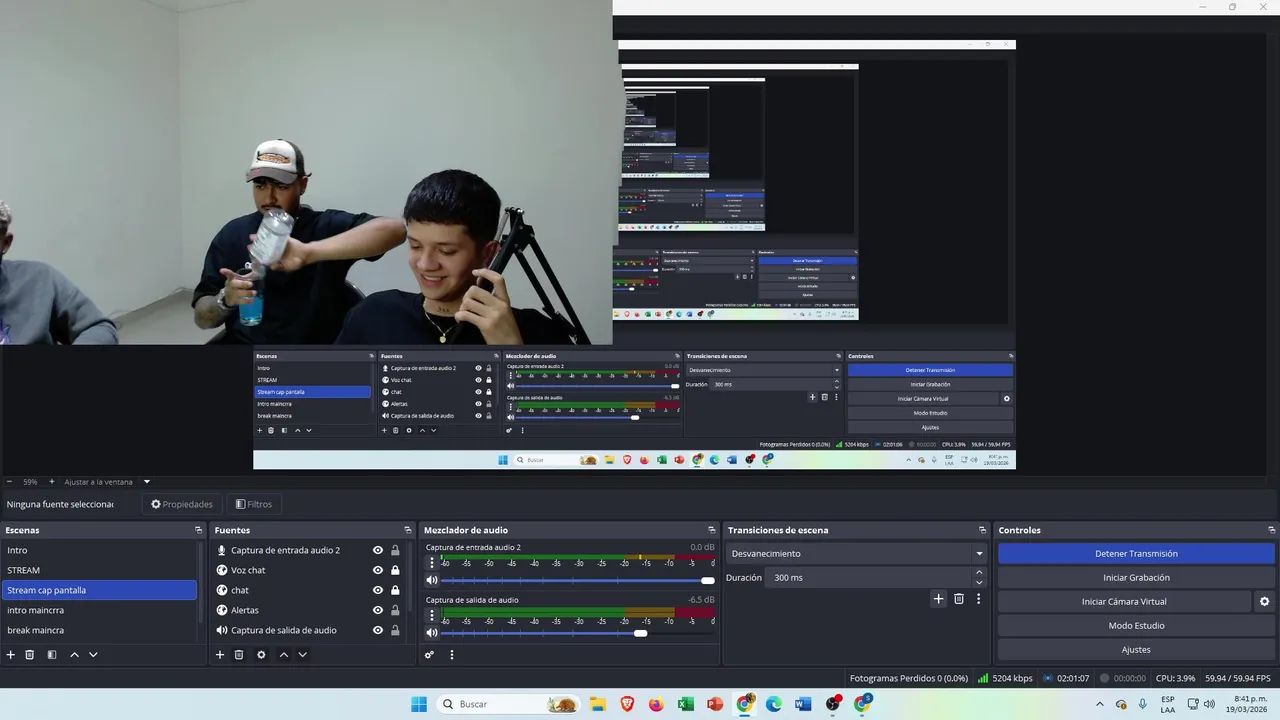
Task: Open Windows Start menu
Action: click(x=419, y=704)
